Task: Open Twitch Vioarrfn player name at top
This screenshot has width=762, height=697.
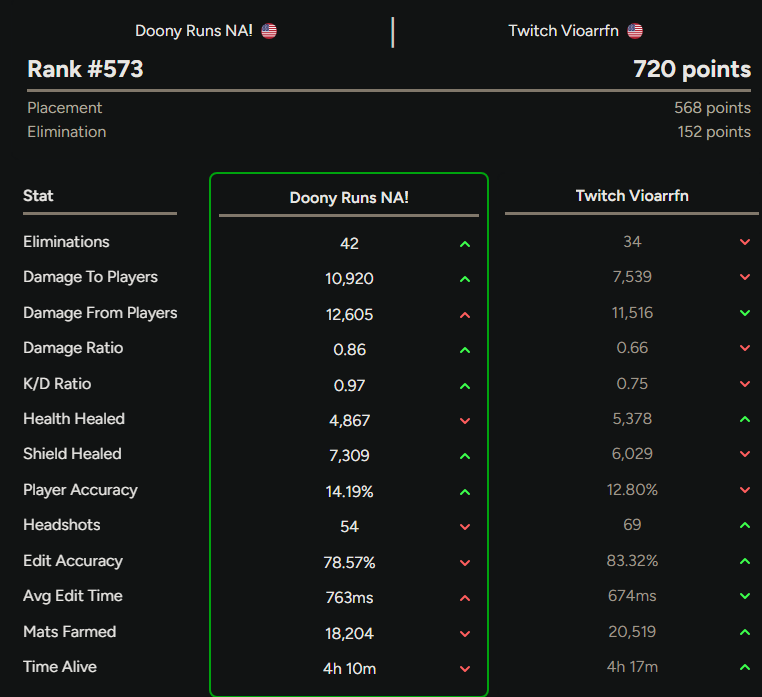Action: [563, 31]
